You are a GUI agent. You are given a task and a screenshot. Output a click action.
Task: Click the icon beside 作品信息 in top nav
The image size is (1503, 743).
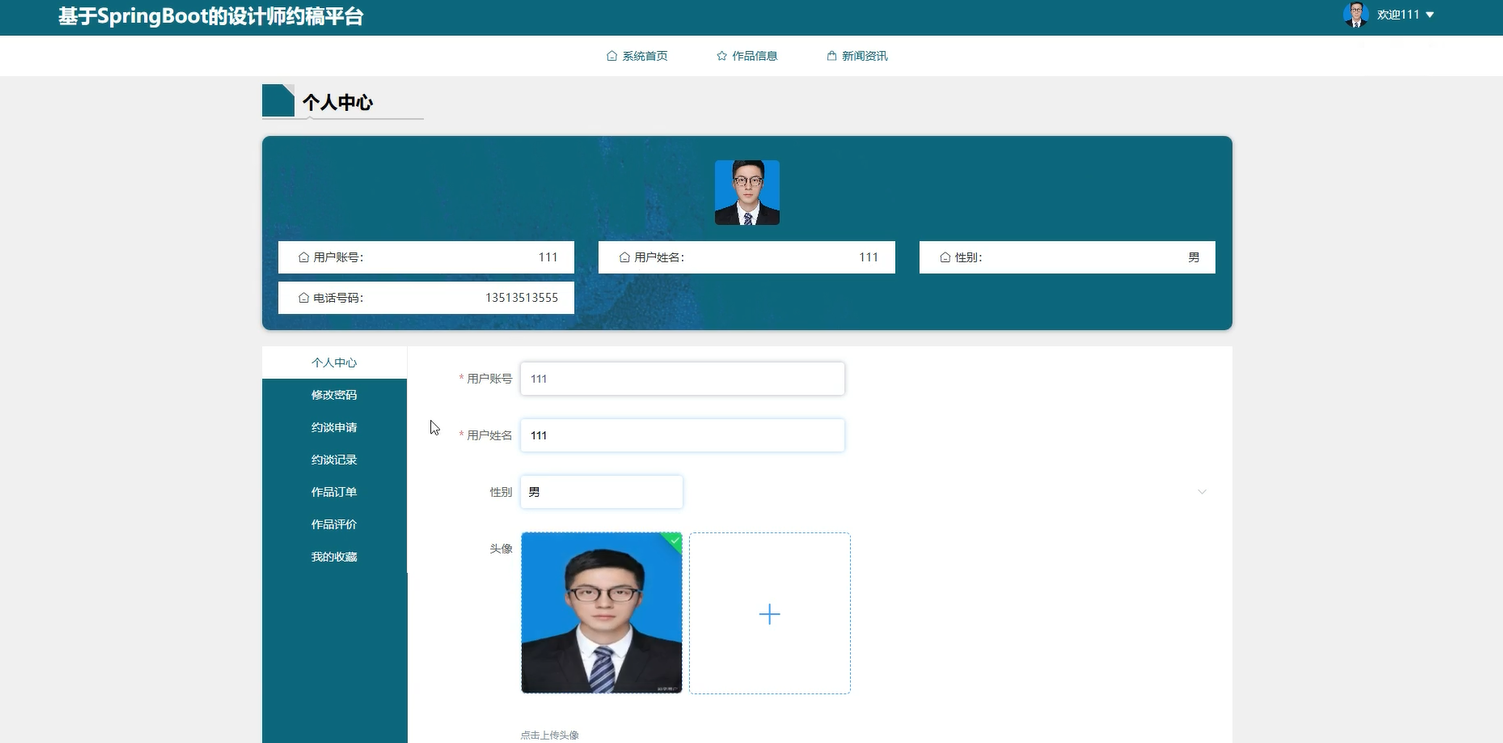click(722, 55)
